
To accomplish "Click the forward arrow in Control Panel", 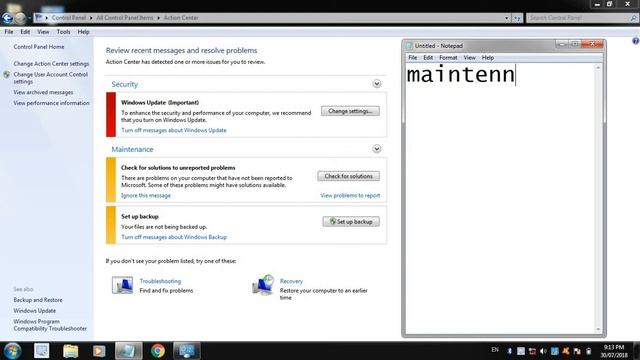I will point(20,18).
